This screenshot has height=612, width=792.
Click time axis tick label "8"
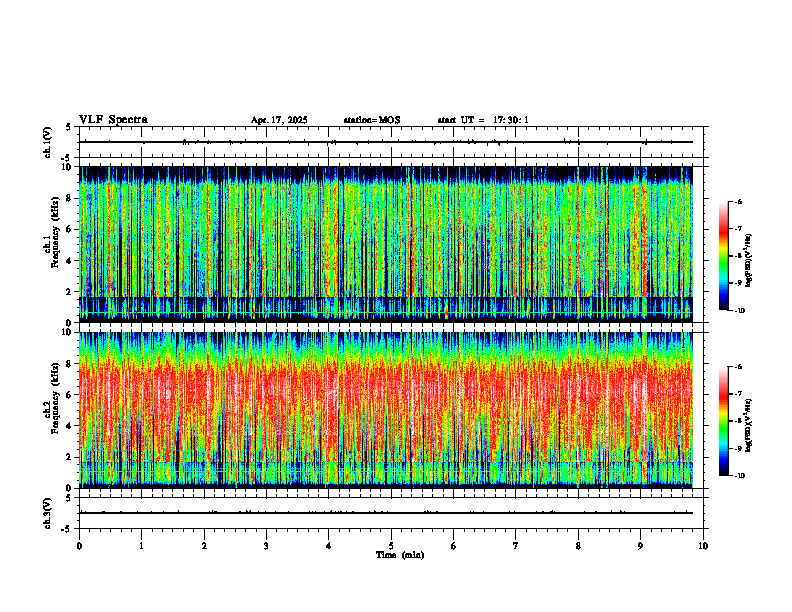pos(578,546)
